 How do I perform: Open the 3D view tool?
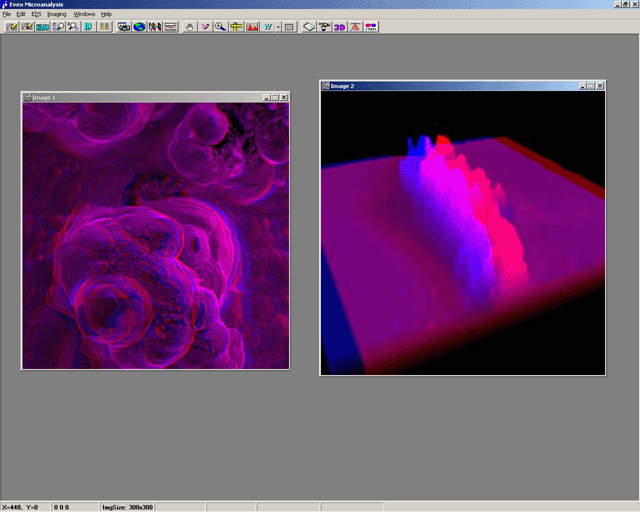pos(340,27)
